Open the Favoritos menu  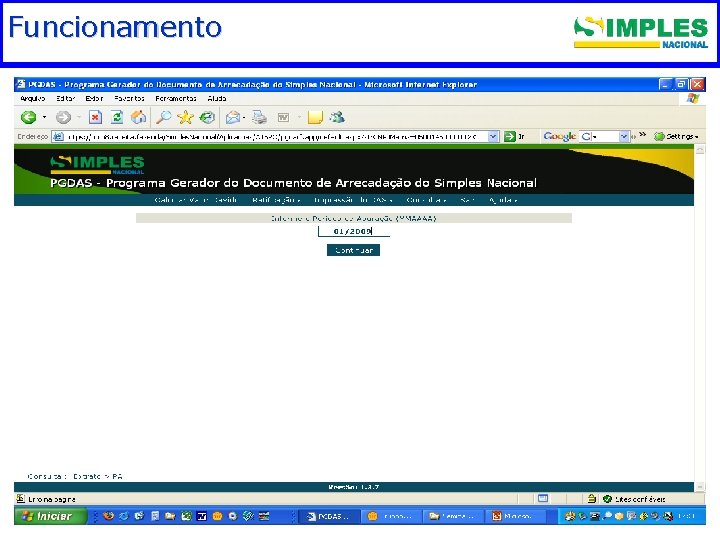pyautogui.click(x=129, y=98)
